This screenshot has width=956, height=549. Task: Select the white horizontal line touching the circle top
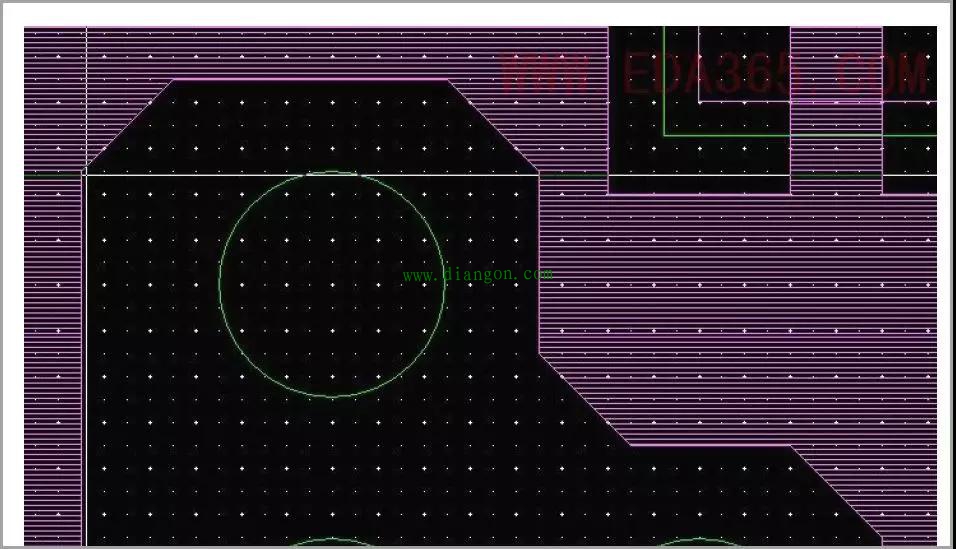pos(200,174)
